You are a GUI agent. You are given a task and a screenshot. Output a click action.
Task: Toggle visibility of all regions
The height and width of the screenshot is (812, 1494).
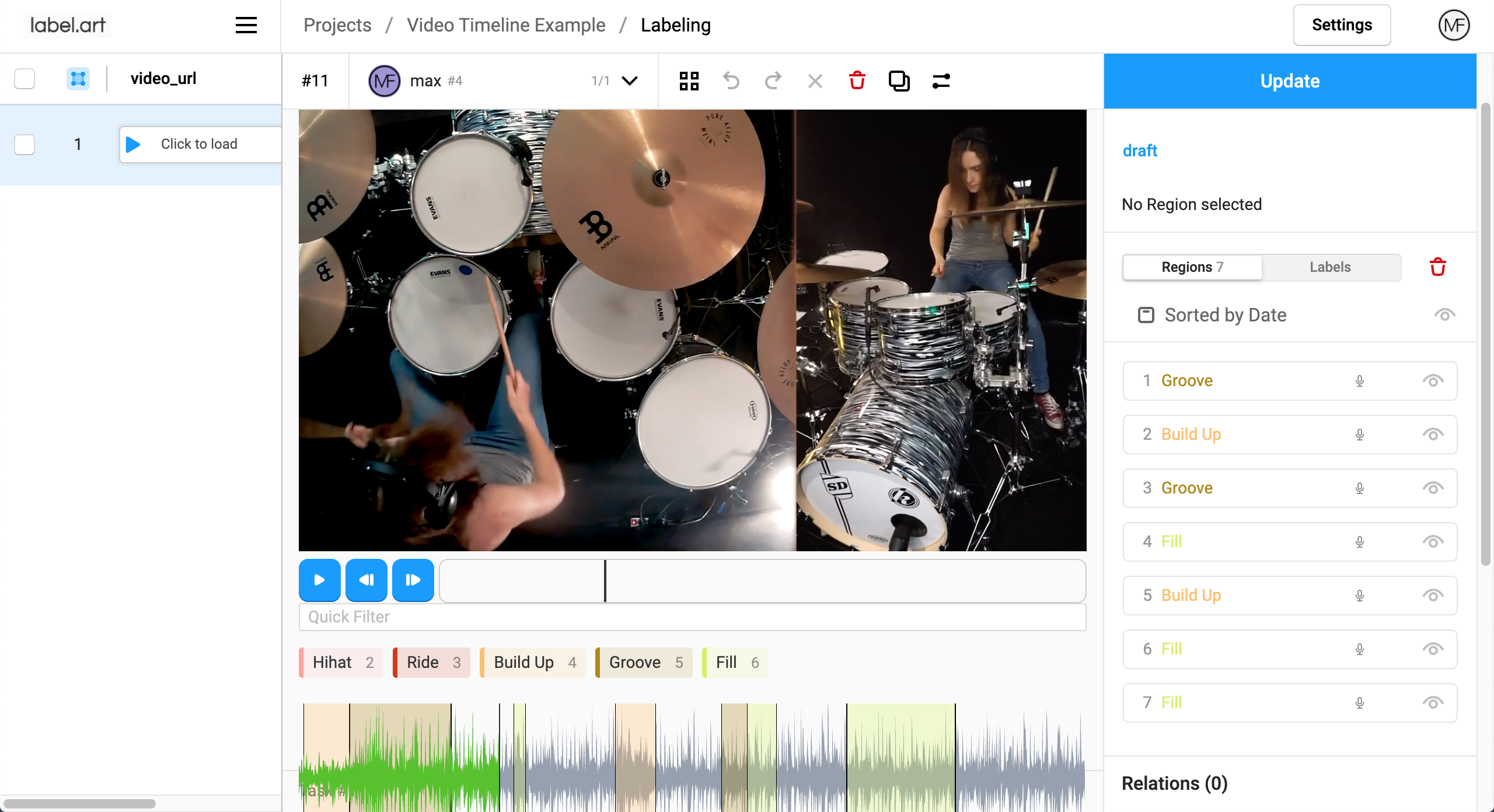point(1444,315)
